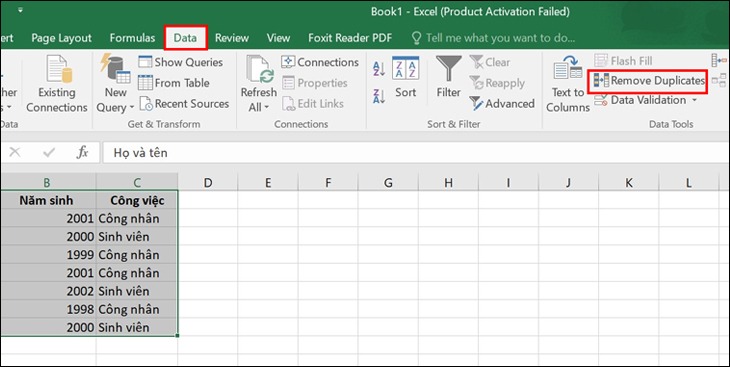Open the Formulas ribbon tab
Image resolution: width=730 pixels, height=367 pixels.
132,38
